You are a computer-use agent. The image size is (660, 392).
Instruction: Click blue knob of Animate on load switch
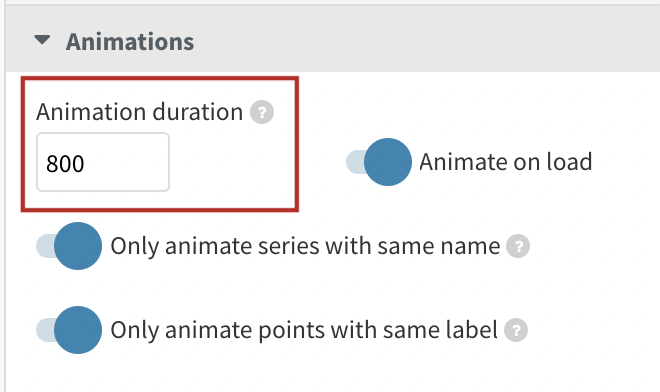pyautogui.click(x=388, y=162)
